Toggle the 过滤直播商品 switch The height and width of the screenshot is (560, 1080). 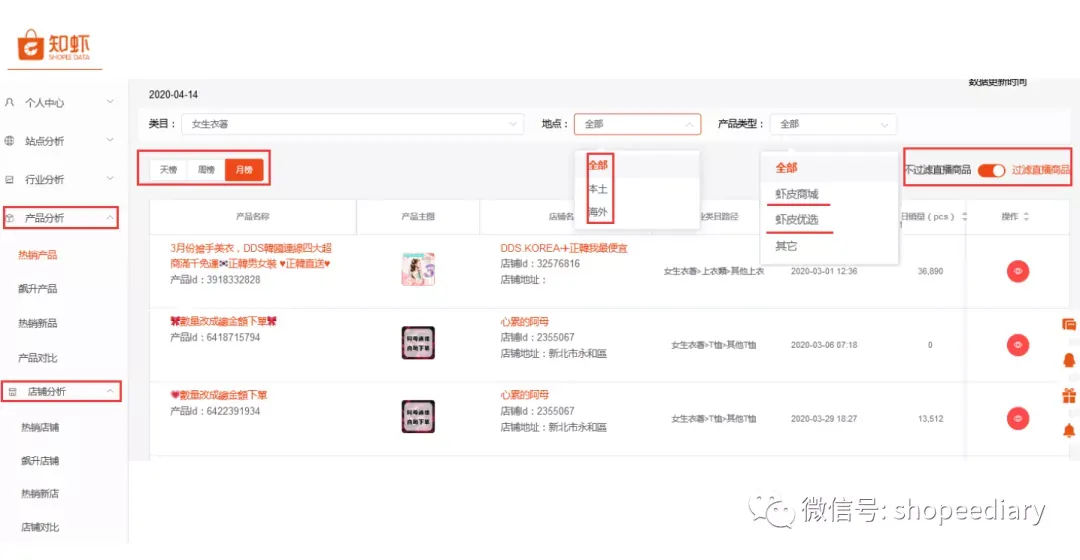coord(991,170)
